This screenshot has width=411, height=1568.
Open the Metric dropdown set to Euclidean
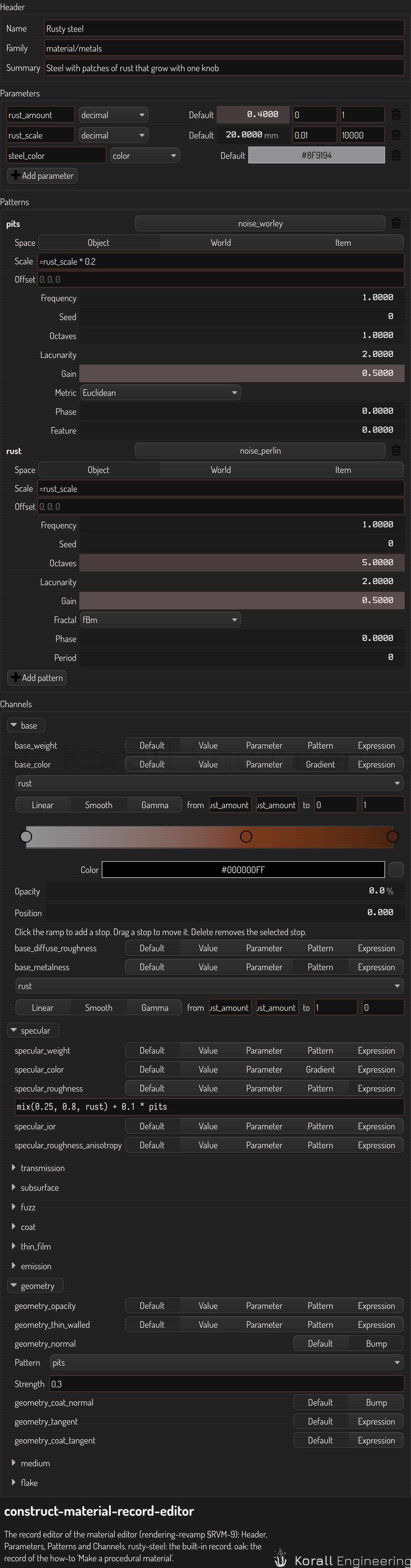160,393
